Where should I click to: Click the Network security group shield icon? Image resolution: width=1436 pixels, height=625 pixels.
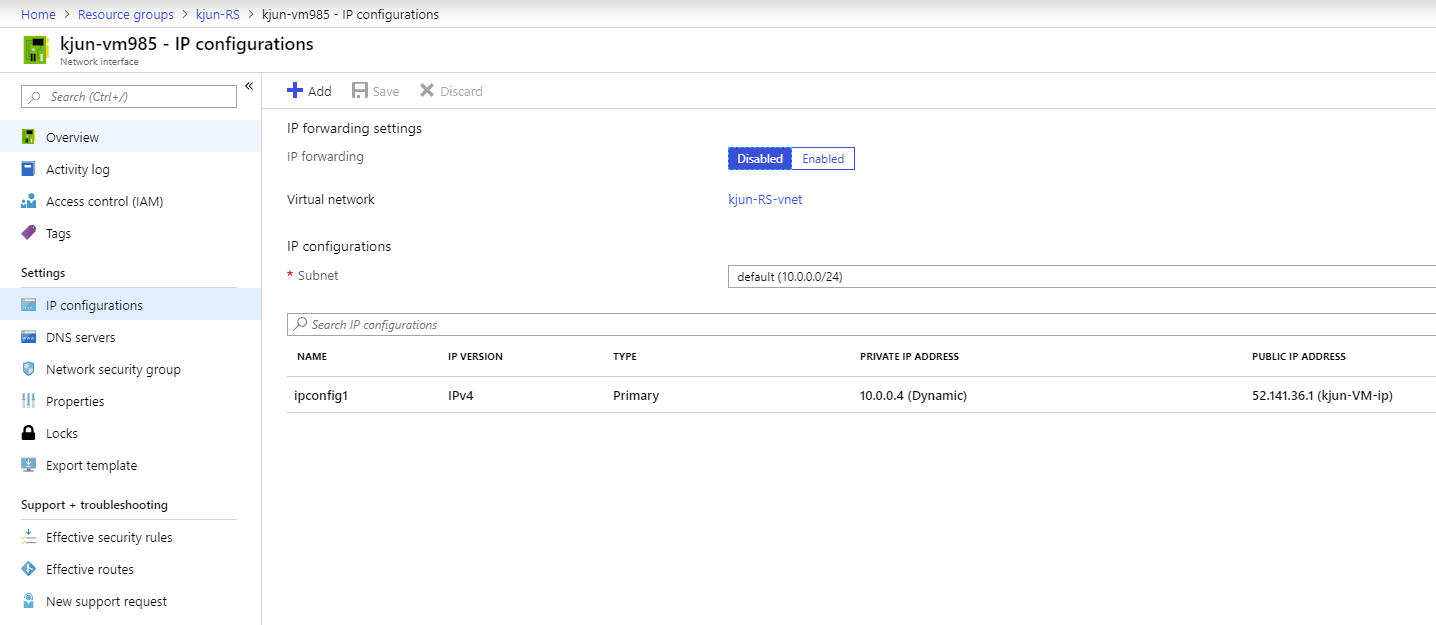[29, 369]
